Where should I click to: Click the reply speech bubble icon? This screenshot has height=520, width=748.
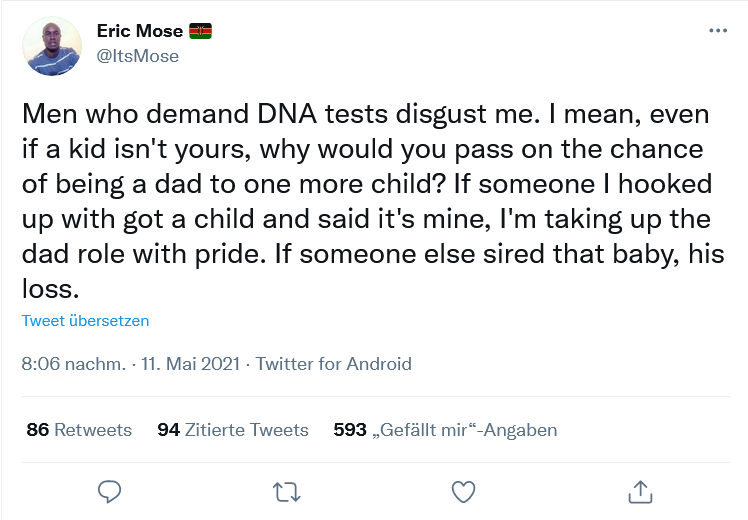[x=109, y=492]
